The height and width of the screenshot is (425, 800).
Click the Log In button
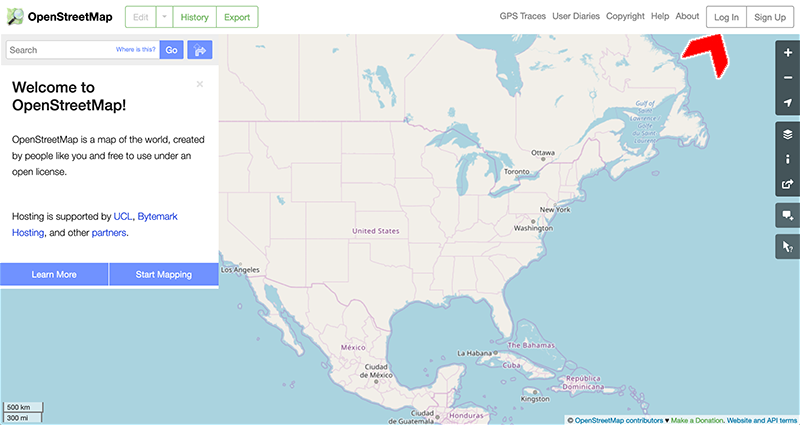pos(727,17)
